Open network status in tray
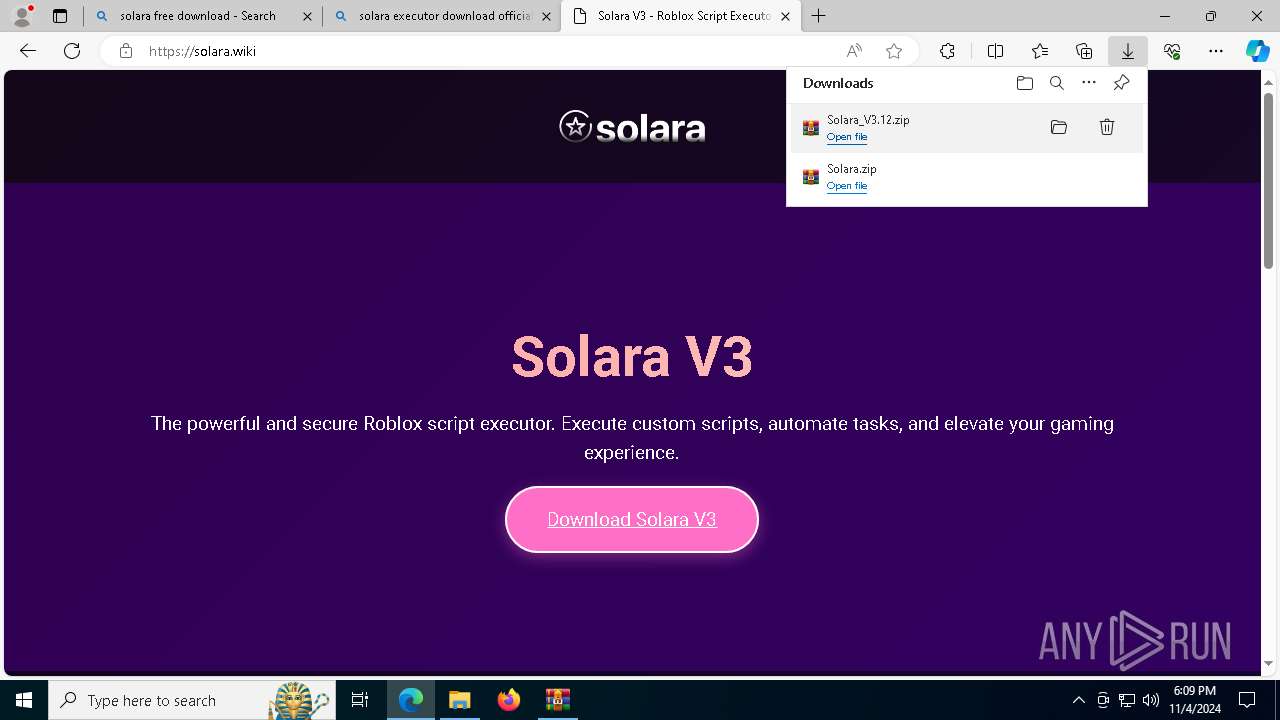This screenshot has width=1280, height=720. [1127, 700]
